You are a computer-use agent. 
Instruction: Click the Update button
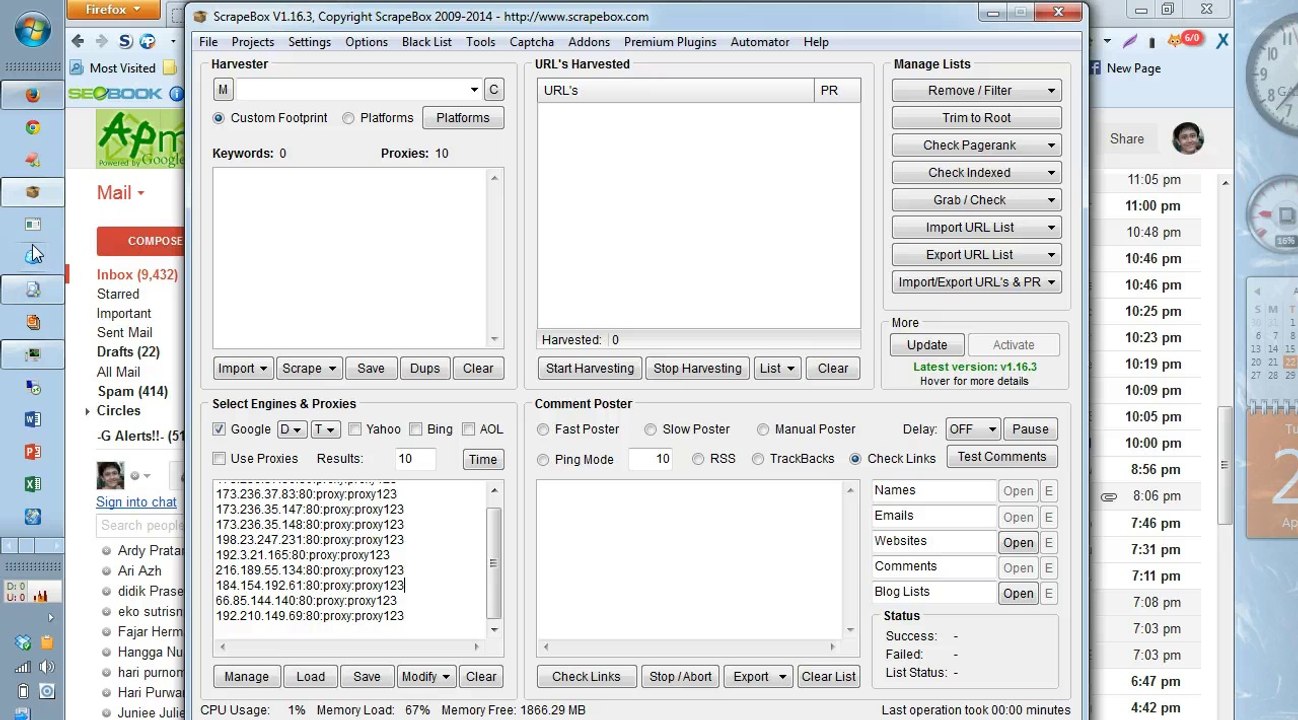(927, 345)
